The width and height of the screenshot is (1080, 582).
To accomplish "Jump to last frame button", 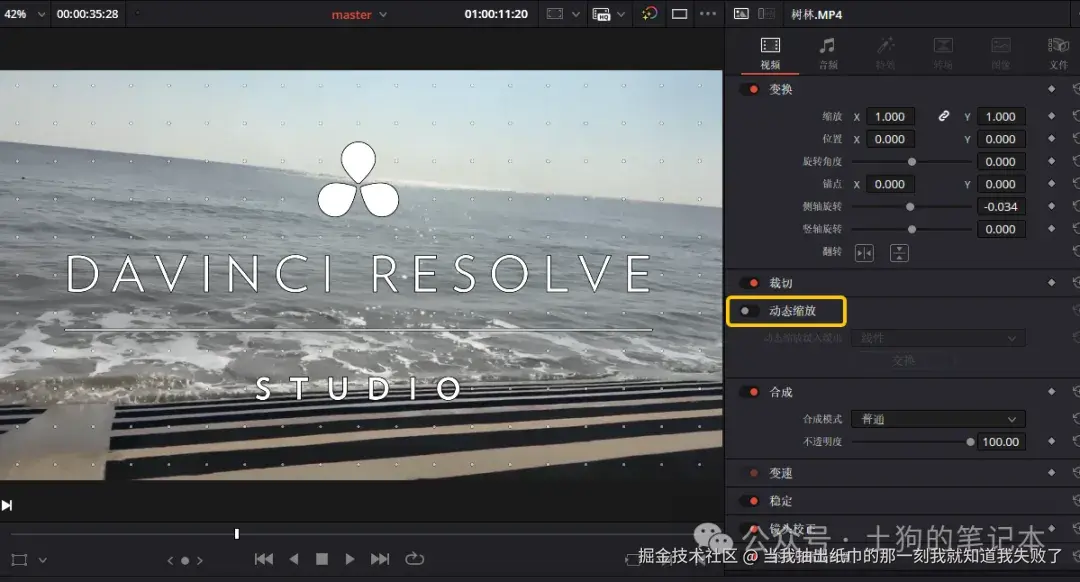I will (x=380, y=559).
